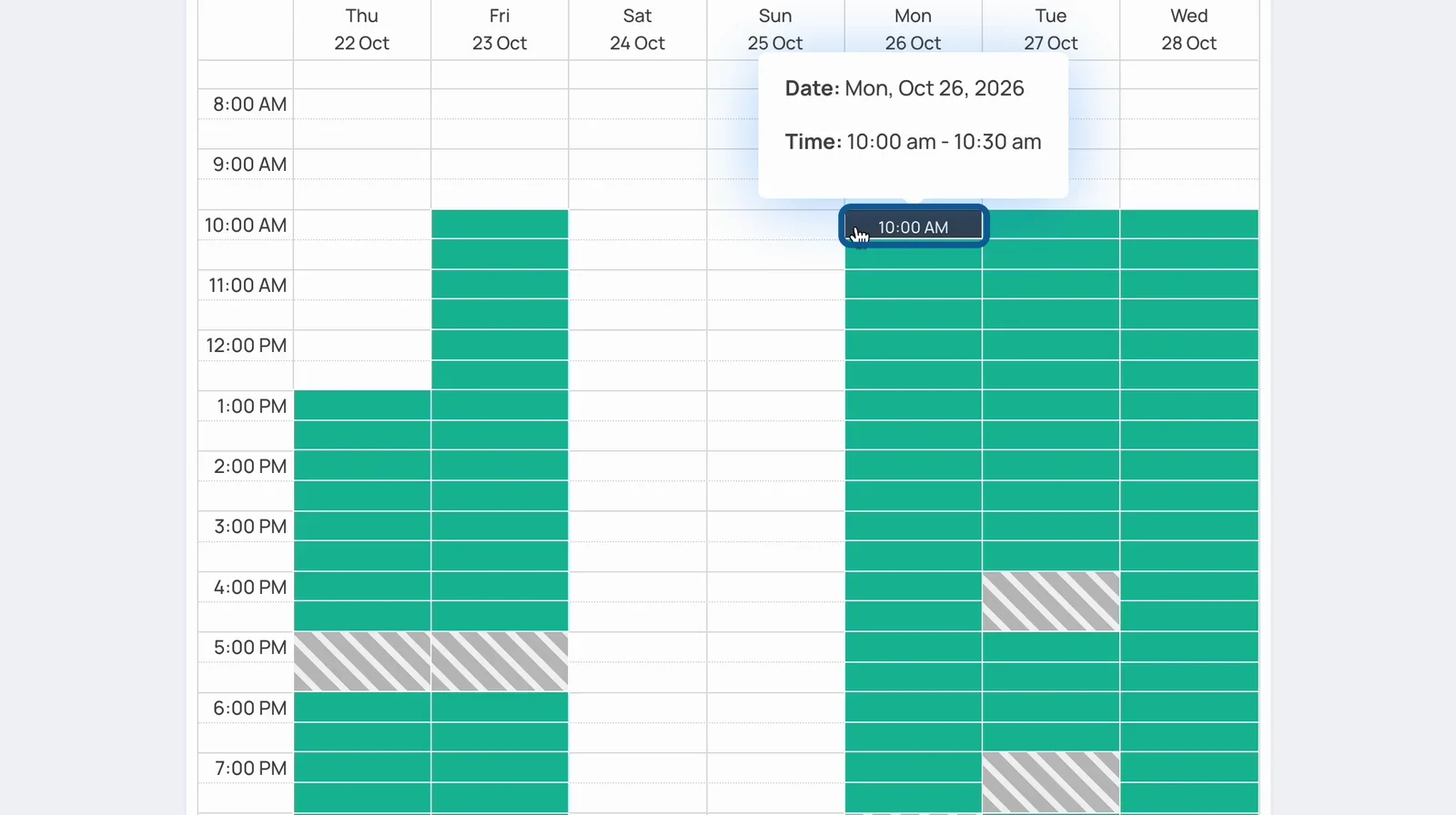Choose the Wednesday 10:00 AM slot

(1189, 225)
